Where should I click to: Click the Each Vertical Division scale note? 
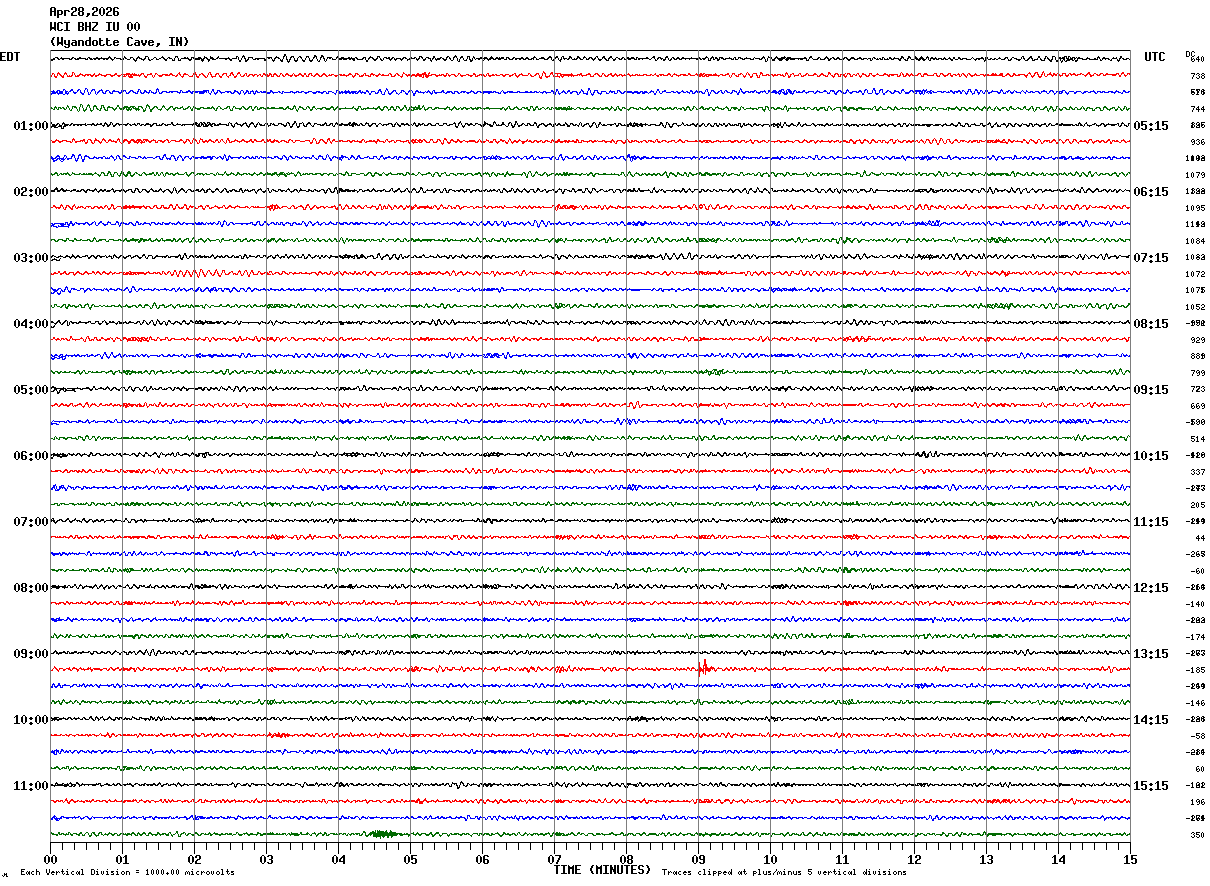pyautogui.click(x=127, y=873)
